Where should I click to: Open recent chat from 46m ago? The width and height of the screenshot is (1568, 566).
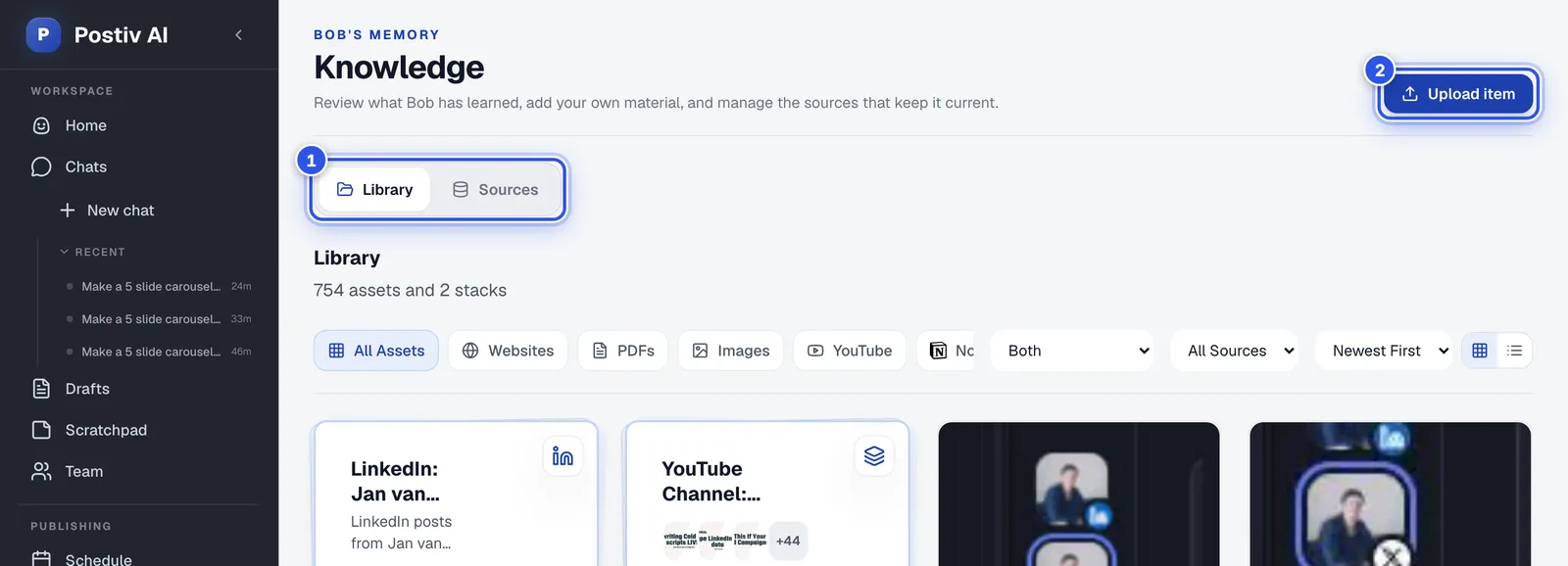click(159, 352)
